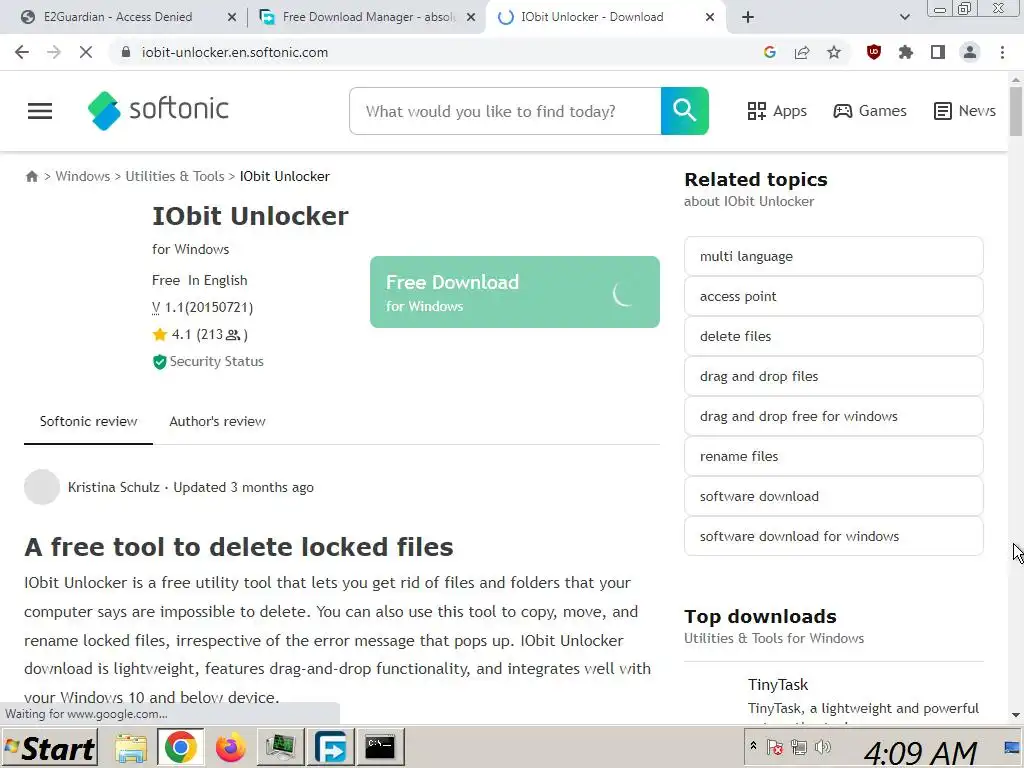
Task: Select the delete files topic
Action: click(833, 336)
